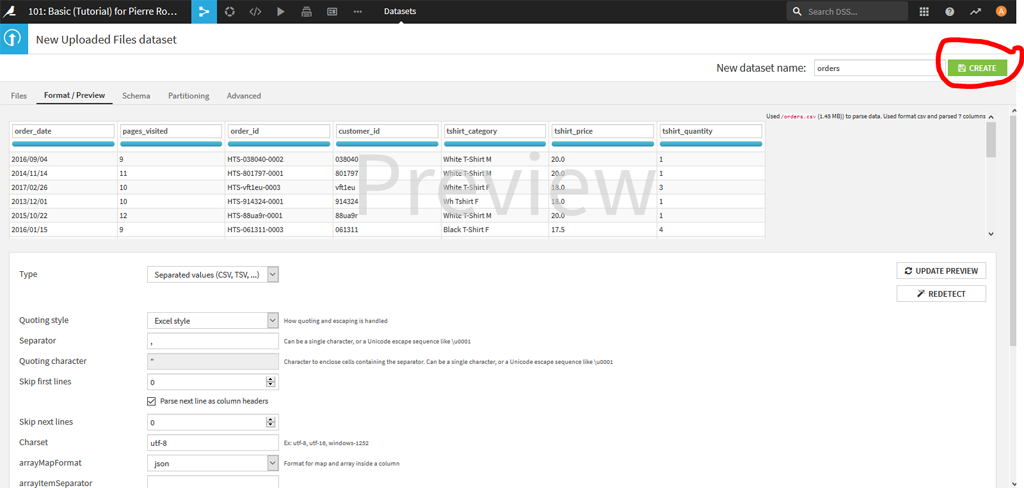Click the Skip next lines stepper arrows

(270, 422)
